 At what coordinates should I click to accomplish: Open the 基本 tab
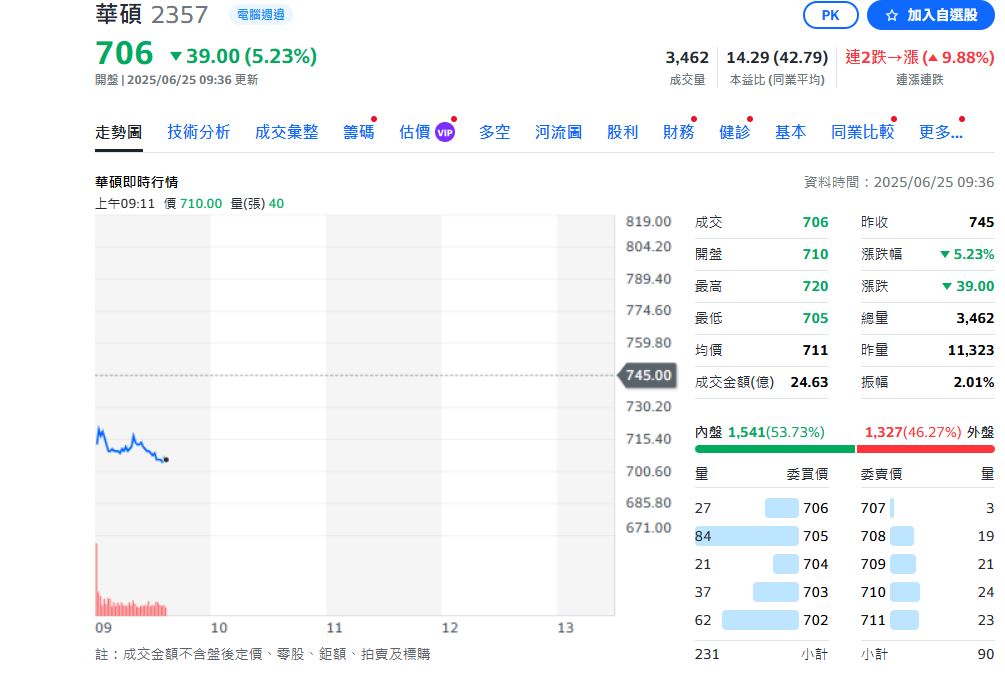coord(791,132)
